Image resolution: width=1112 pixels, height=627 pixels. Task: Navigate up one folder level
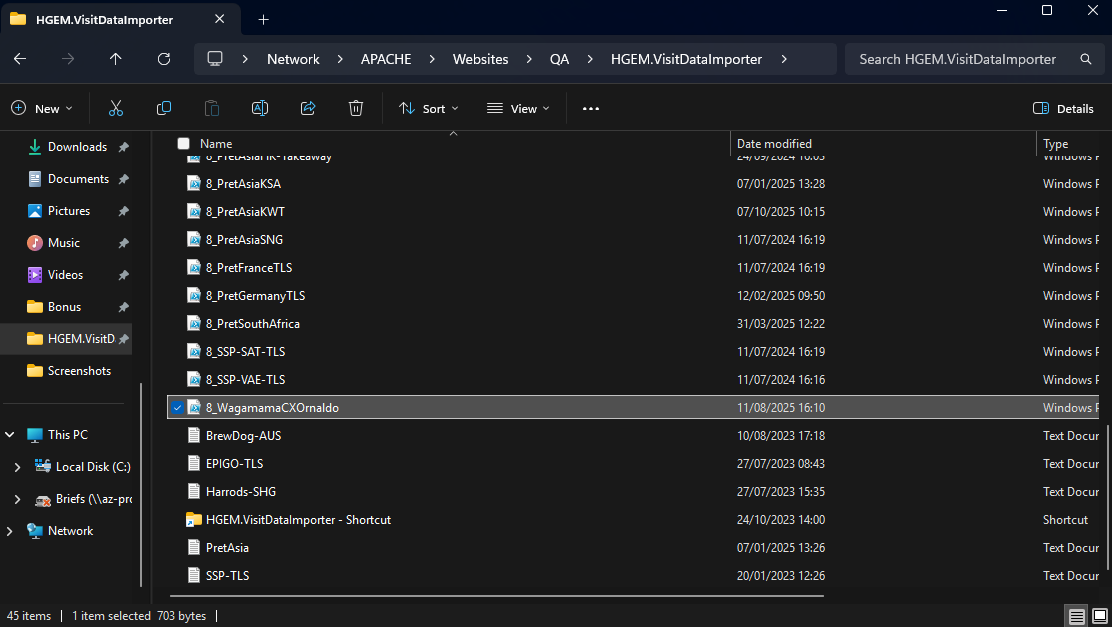pyautogui.click(x=116, y=59)
